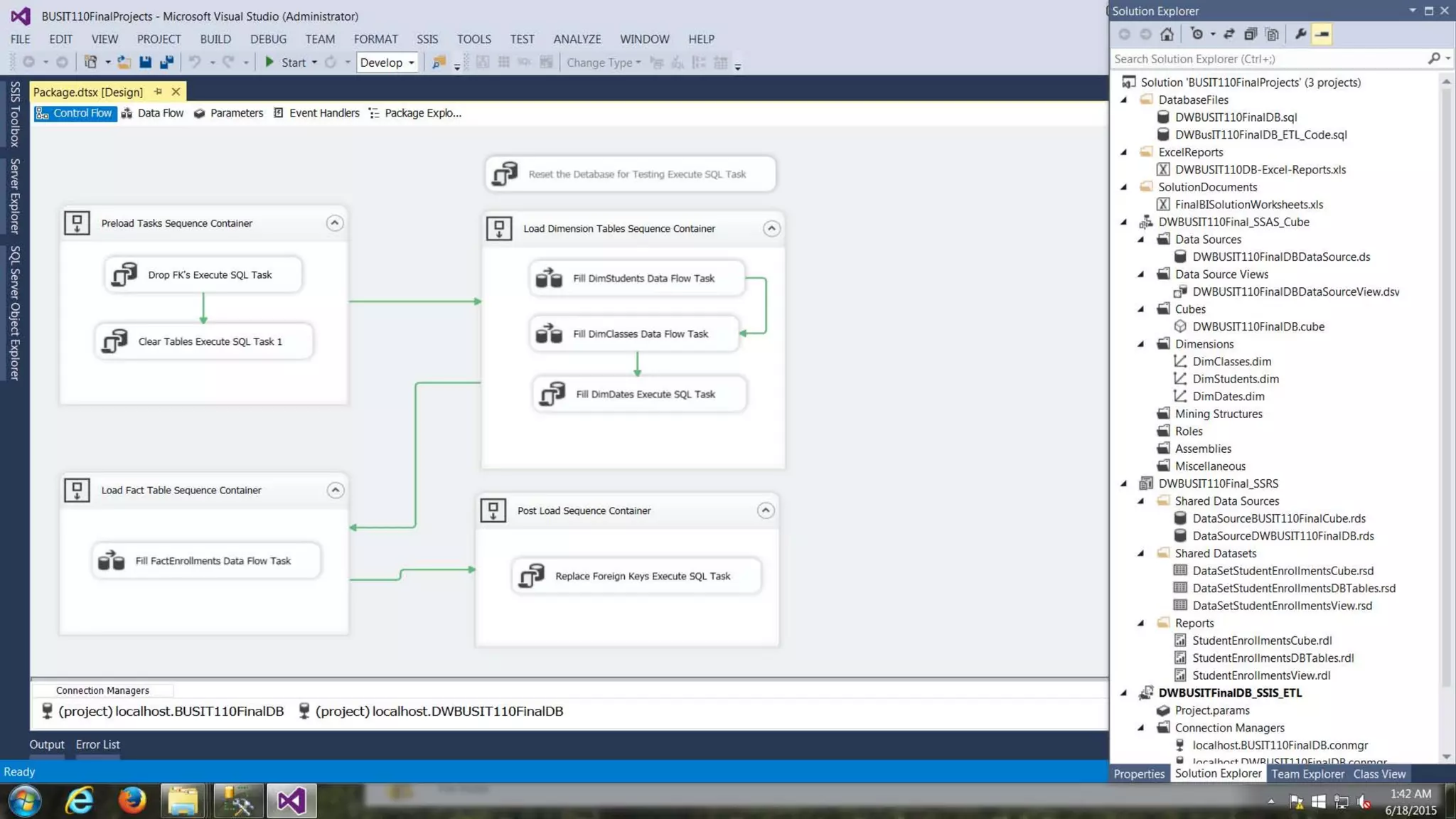This screenshot has height=819, width=1456.
Task: Click the Home icon in Solution Explorer
Action: coord(1167,34)
